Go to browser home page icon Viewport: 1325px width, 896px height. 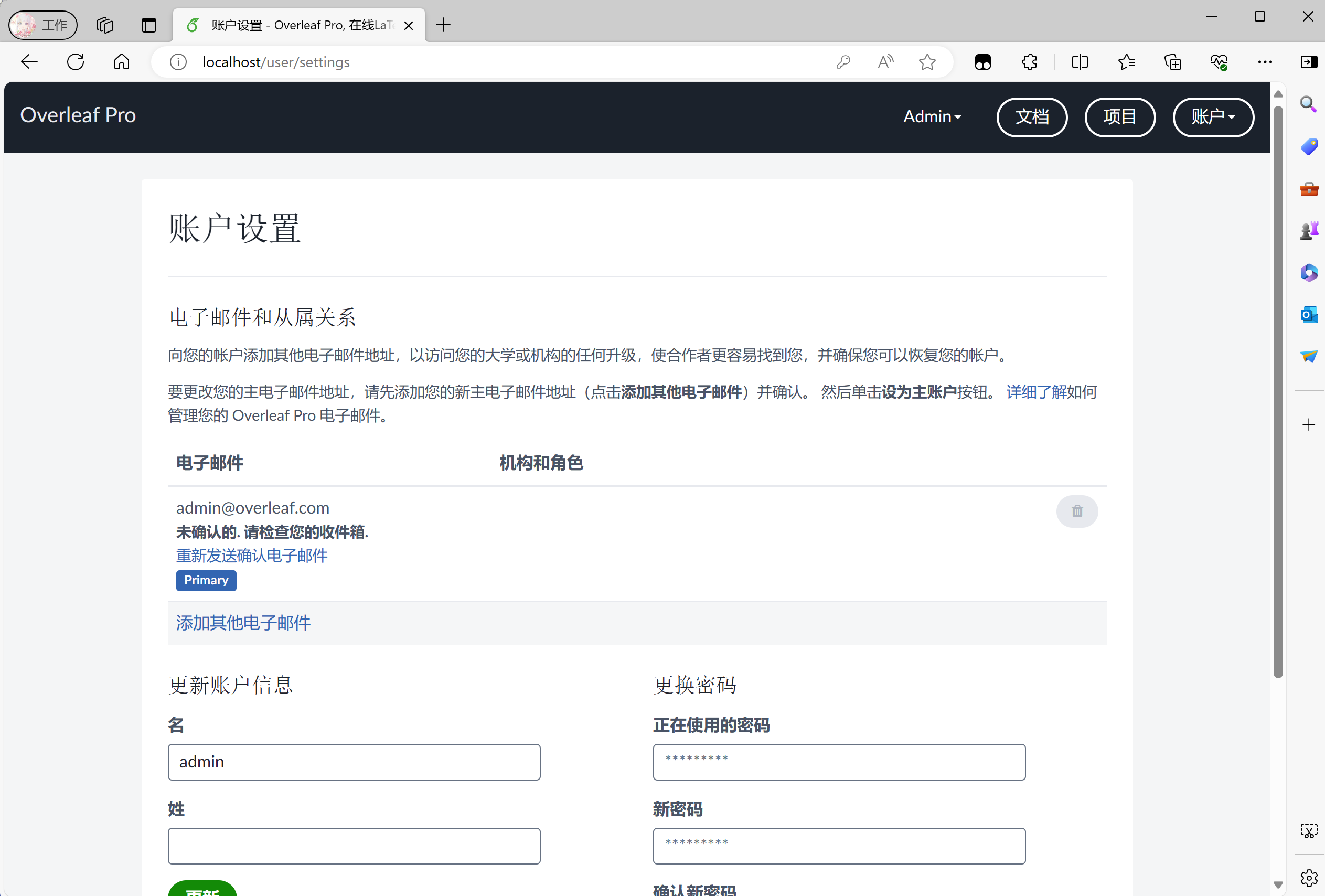(122, 61)
